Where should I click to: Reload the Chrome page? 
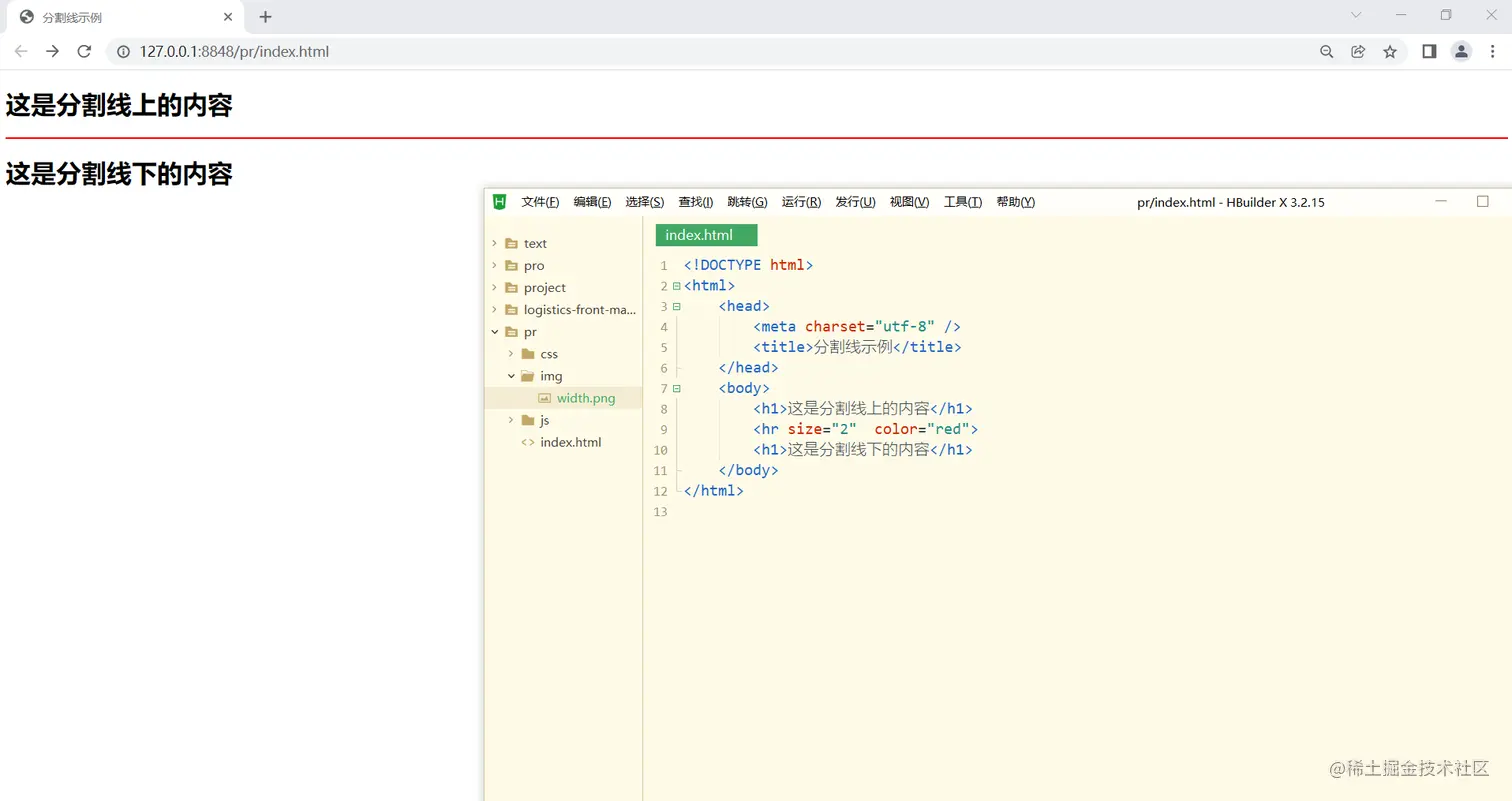85,52
